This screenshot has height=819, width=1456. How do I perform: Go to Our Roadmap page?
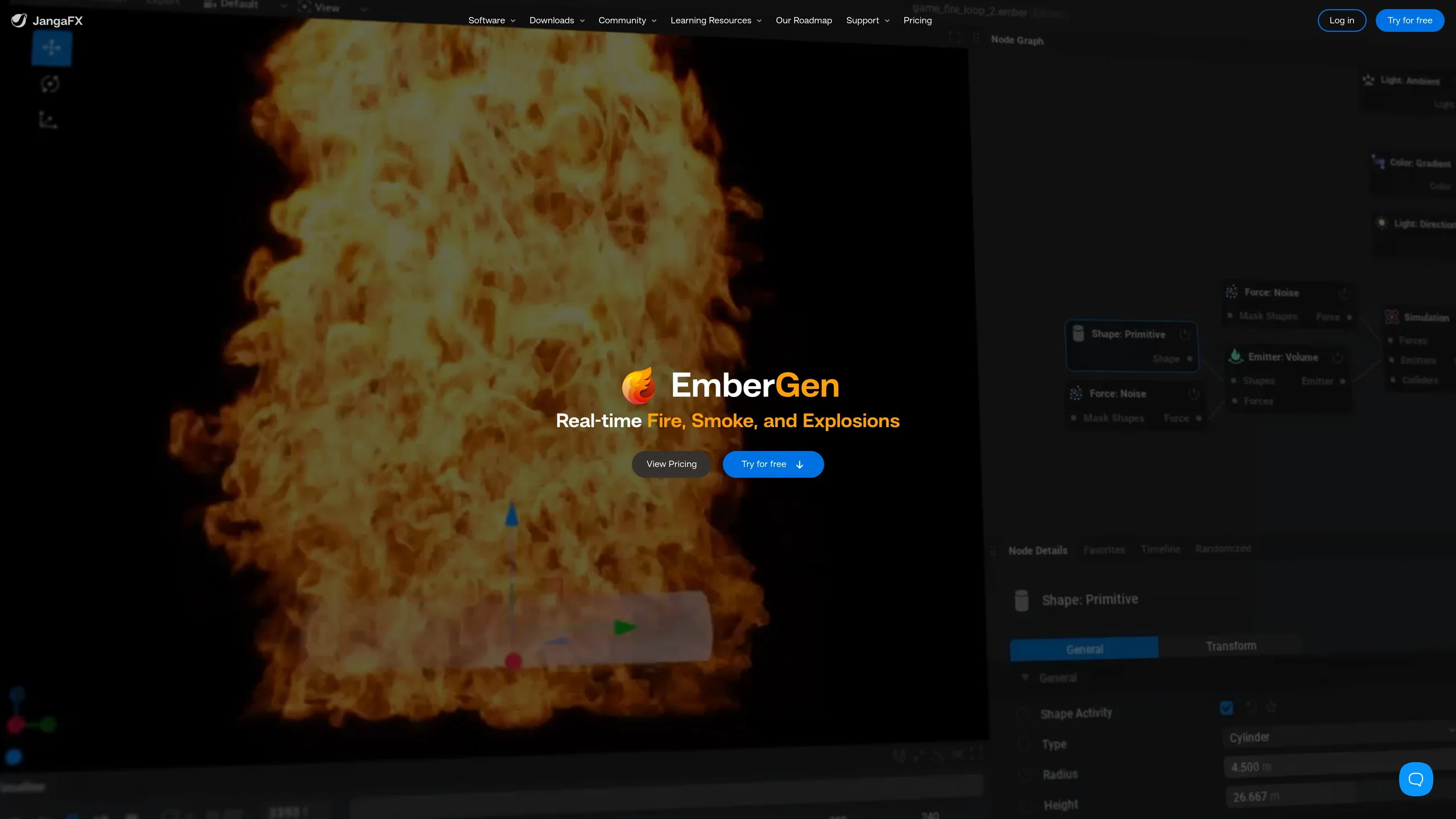click(x=804, y=20)
